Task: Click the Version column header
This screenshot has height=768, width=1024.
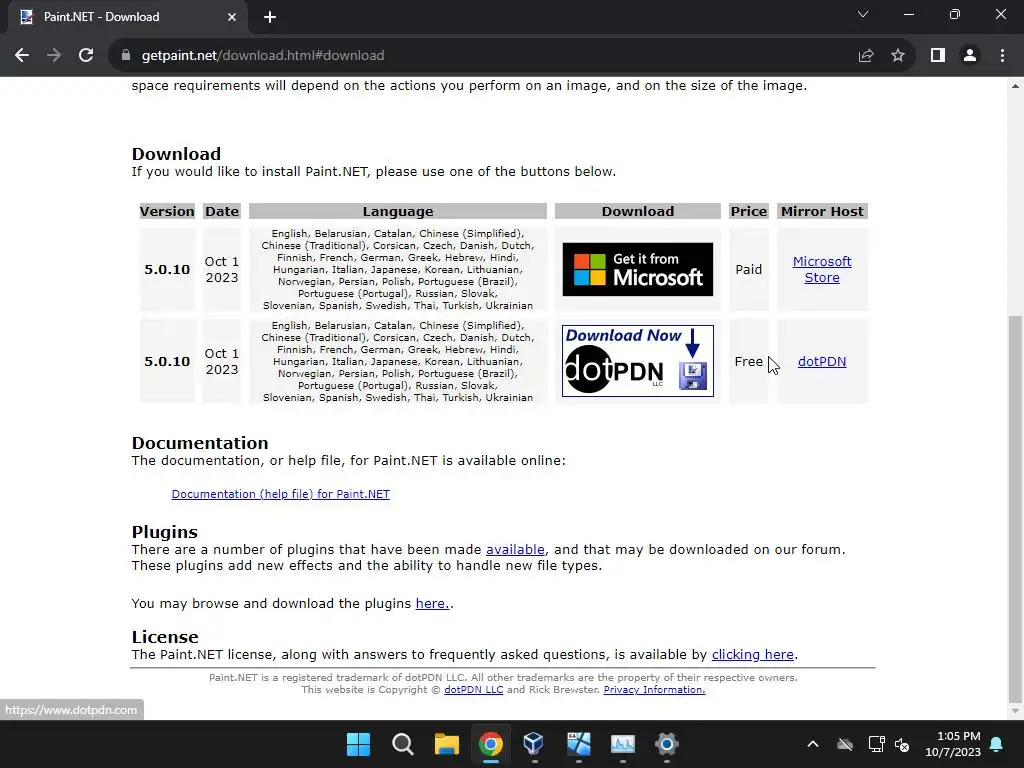Action: coord(167,211)
